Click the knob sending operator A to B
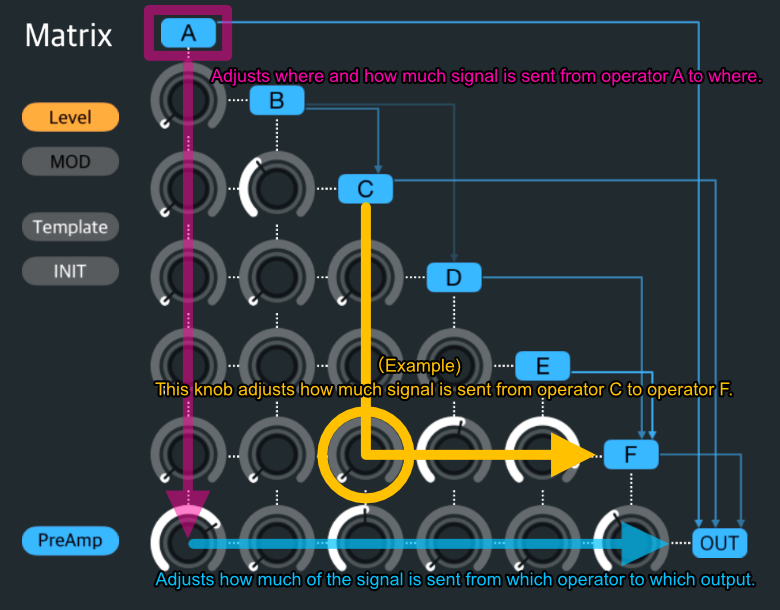The width and height of the screenshot is (780, 610). click(x=188, y=101)
